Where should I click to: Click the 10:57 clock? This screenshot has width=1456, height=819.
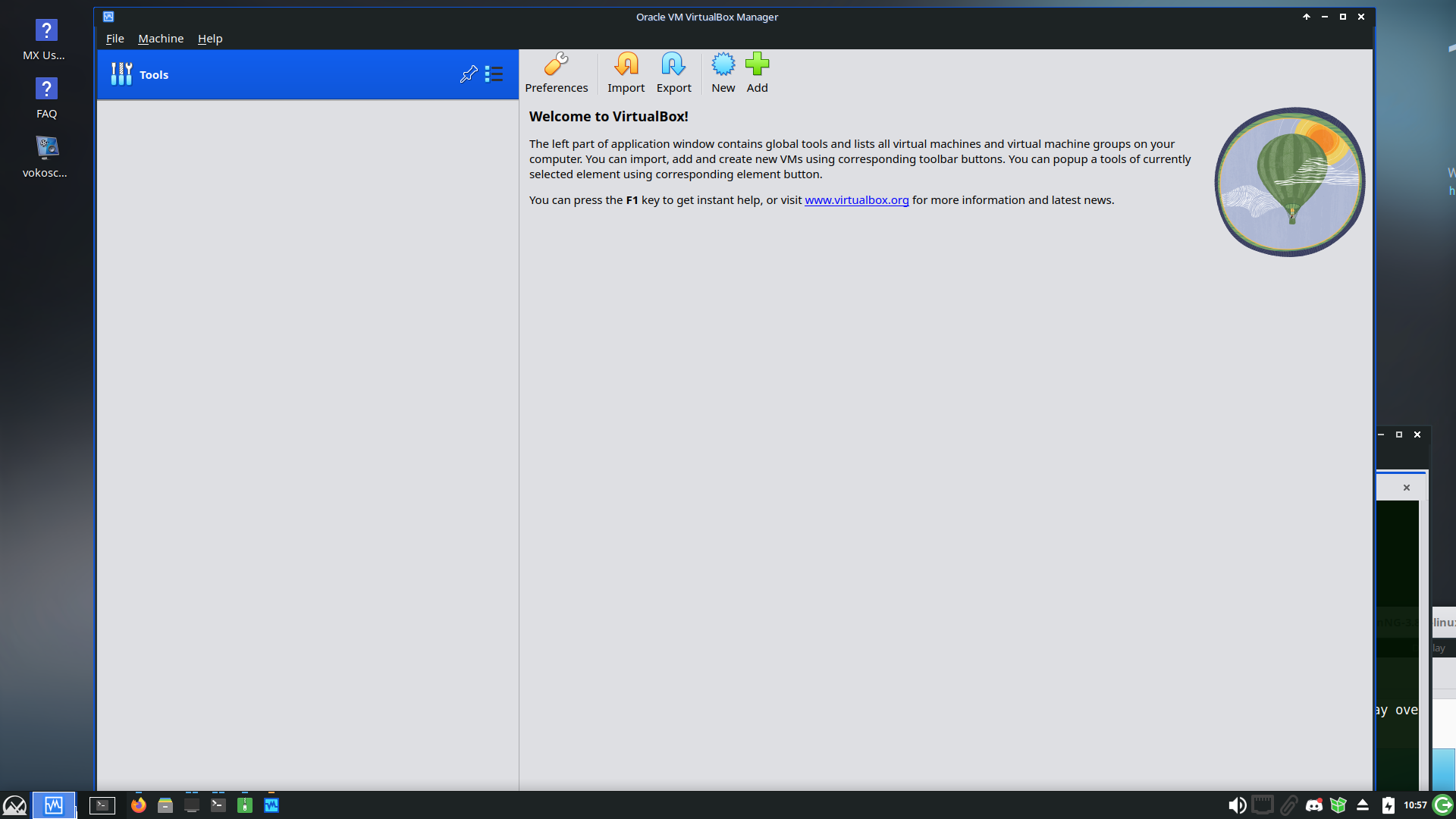pos(1414,805)
